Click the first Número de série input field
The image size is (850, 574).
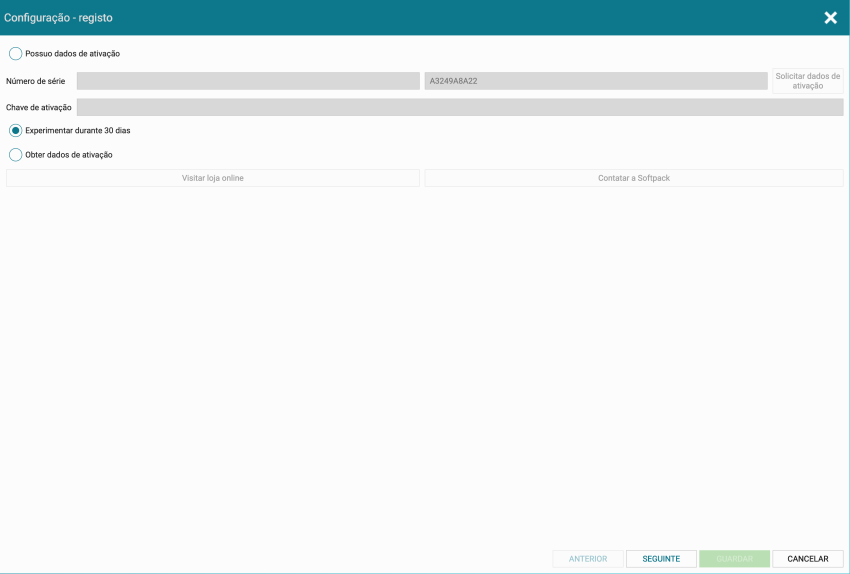pyautogui.click(x=248, y=81)
